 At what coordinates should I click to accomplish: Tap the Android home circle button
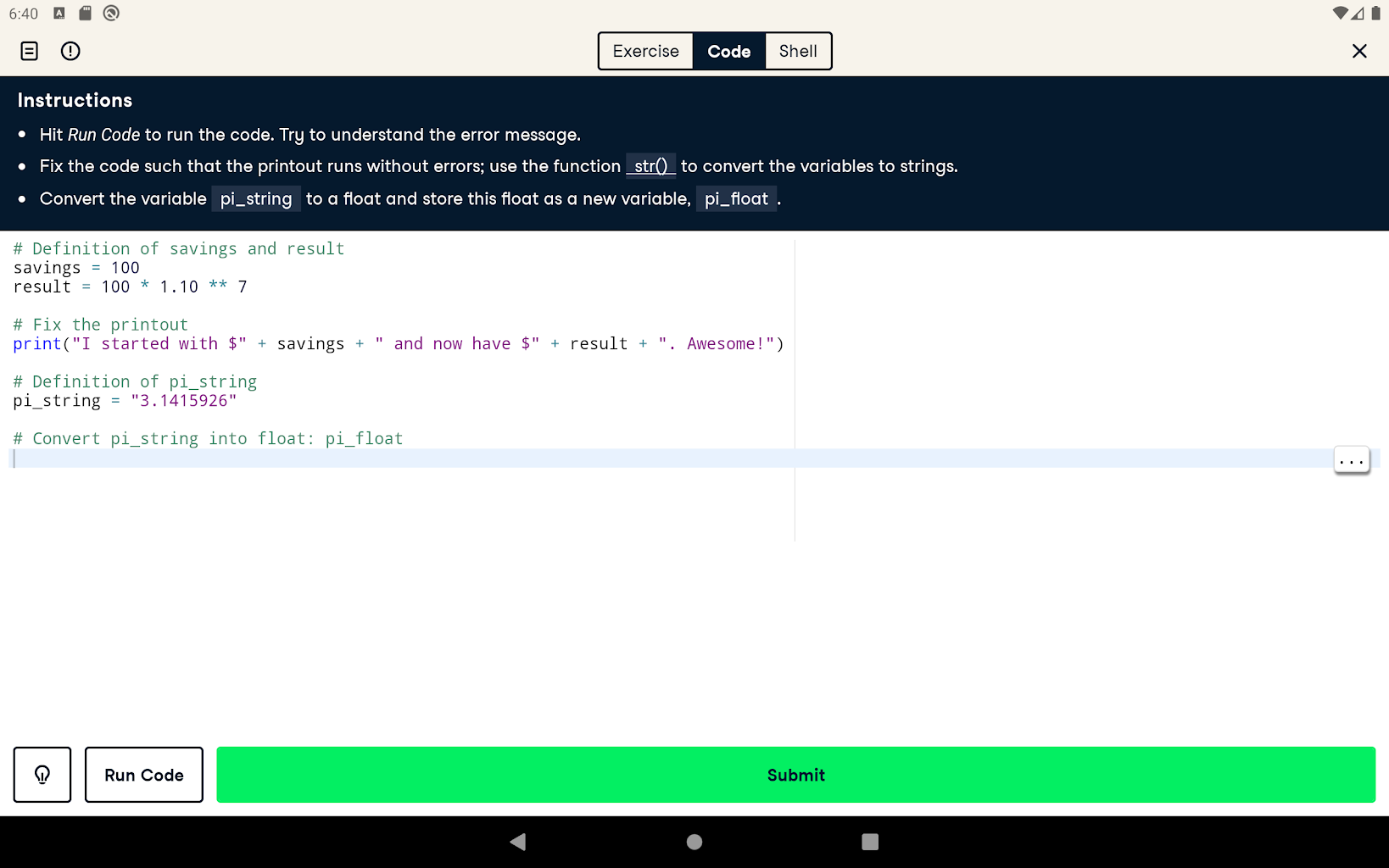pos(694,842)
